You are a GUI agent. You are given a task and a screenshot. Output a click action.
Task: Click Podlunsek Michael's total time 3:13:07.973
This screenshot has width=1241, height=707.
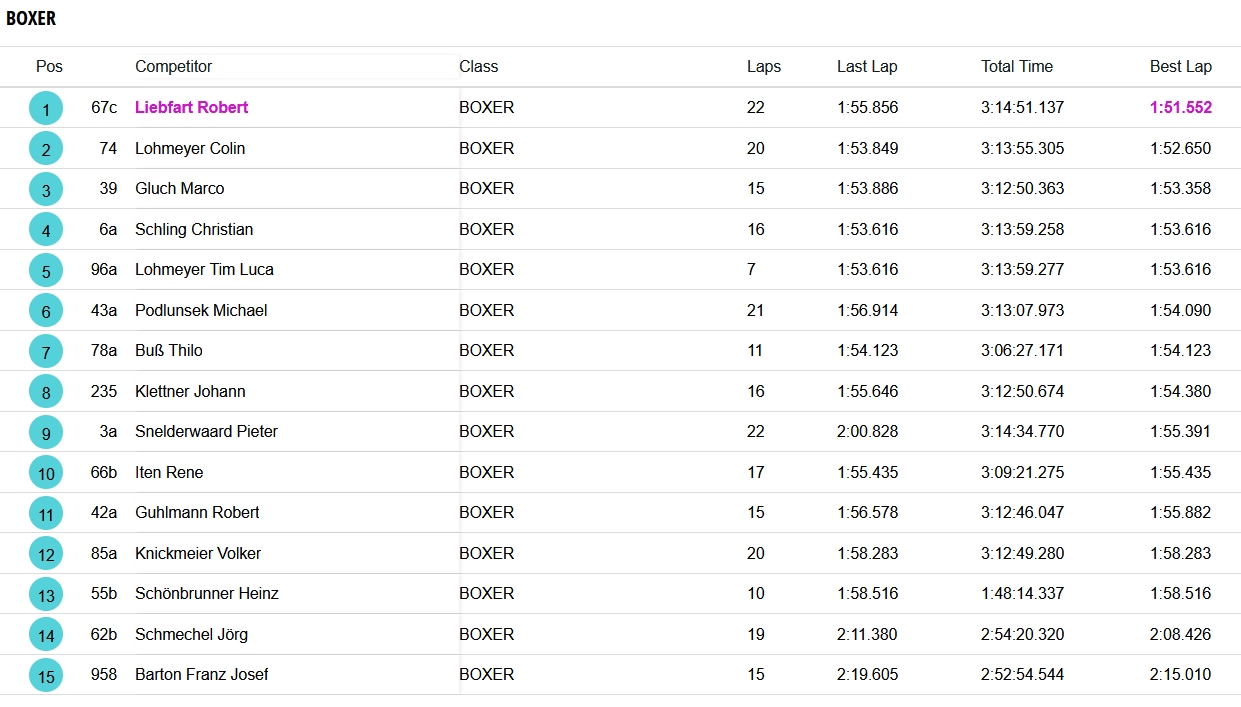1022,311
